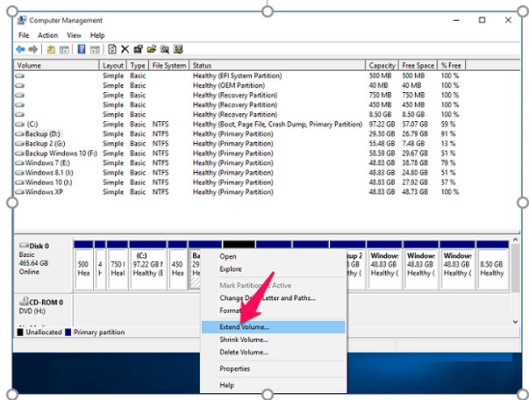The width and height of the screenshot is (529, 400).
Task: Select Shrink Volume in context menu
Action: (274, 340)
